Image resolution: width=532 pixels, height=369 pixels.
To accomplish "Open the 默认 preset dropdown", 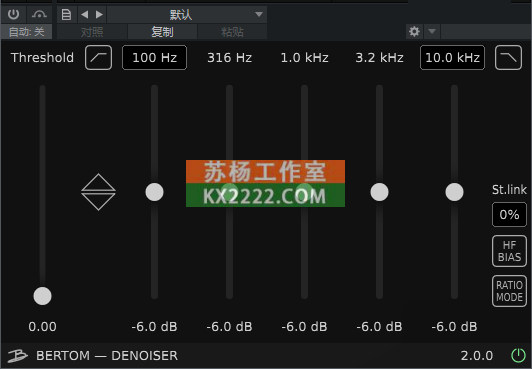I will click(x=187, y=15).
